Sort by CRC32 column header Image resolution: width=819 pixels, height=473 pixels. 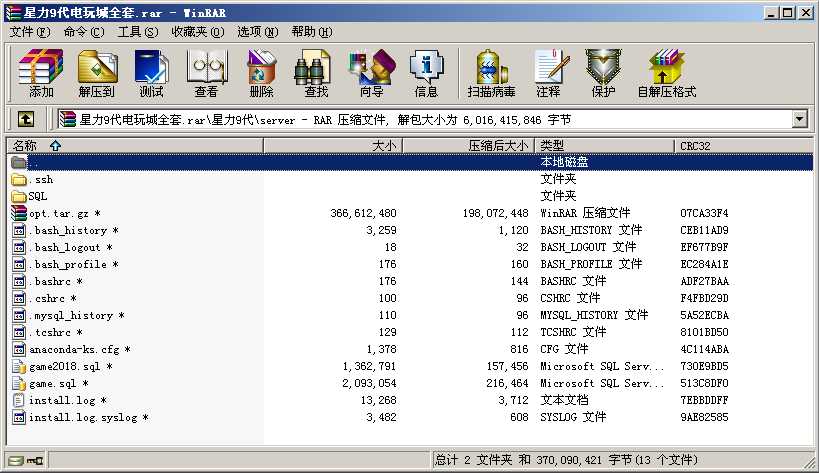[743, 146]
